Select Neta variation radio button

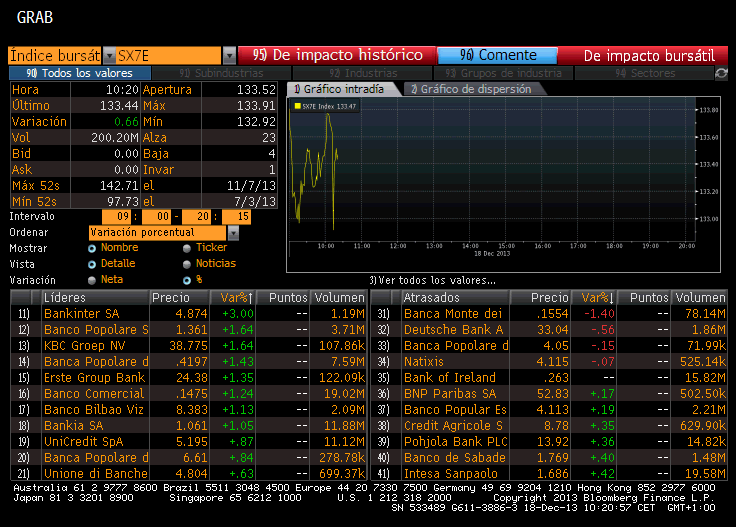tap(92, 280)
